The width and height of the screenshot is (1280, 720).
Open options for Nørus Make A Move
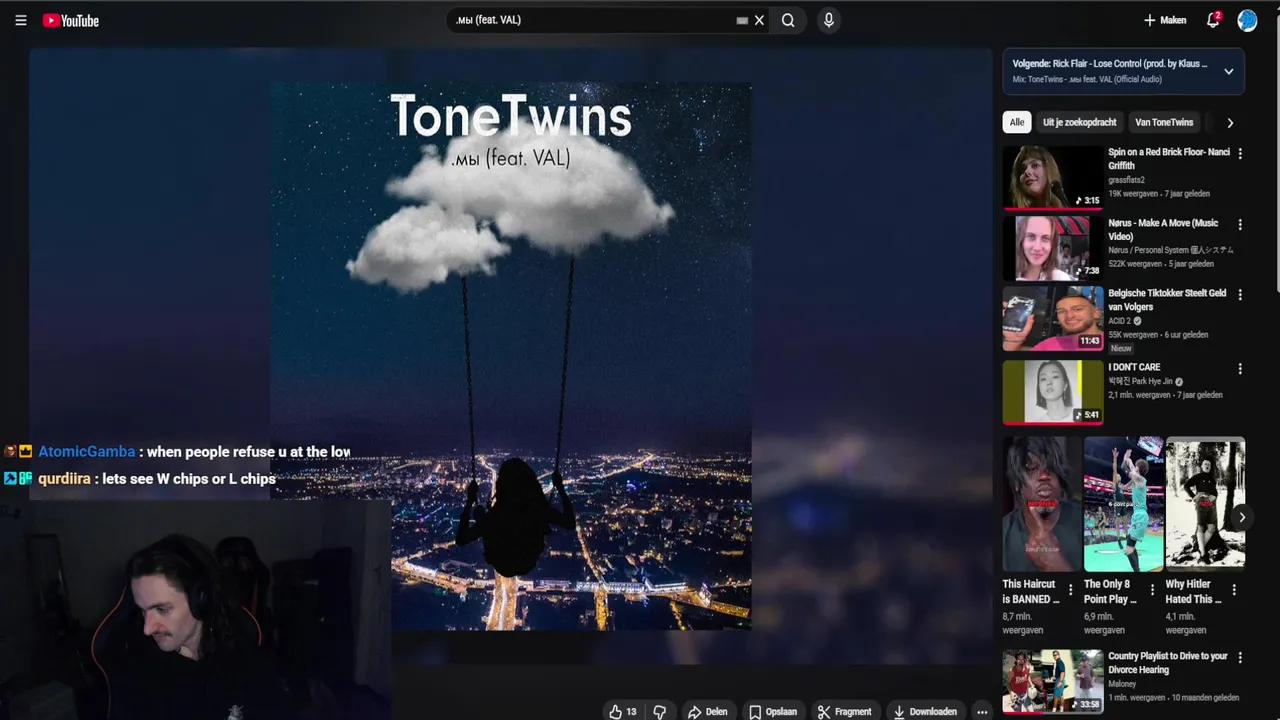click(1240, 225)
